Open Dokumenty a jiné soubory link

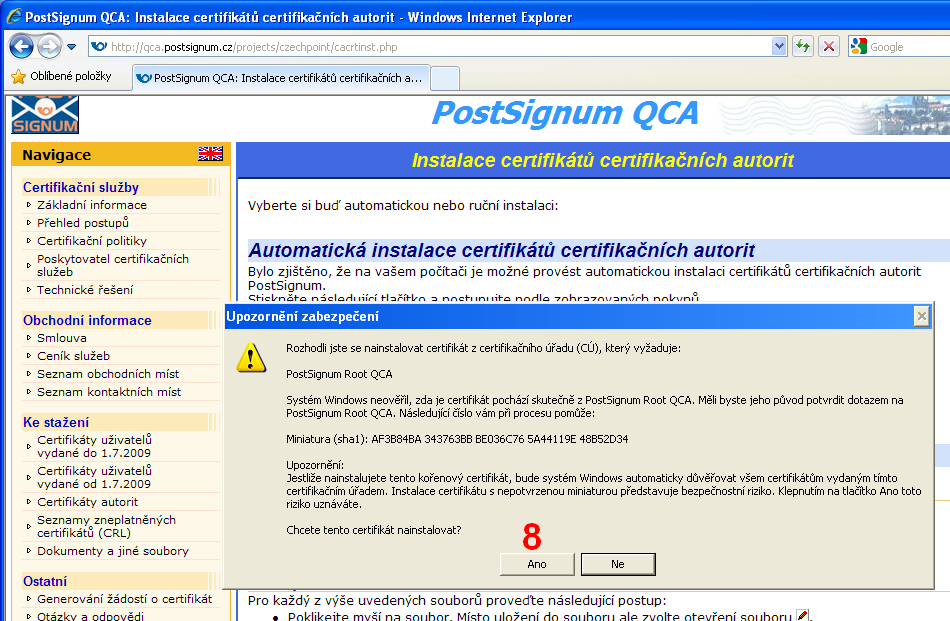click(113, 551)
